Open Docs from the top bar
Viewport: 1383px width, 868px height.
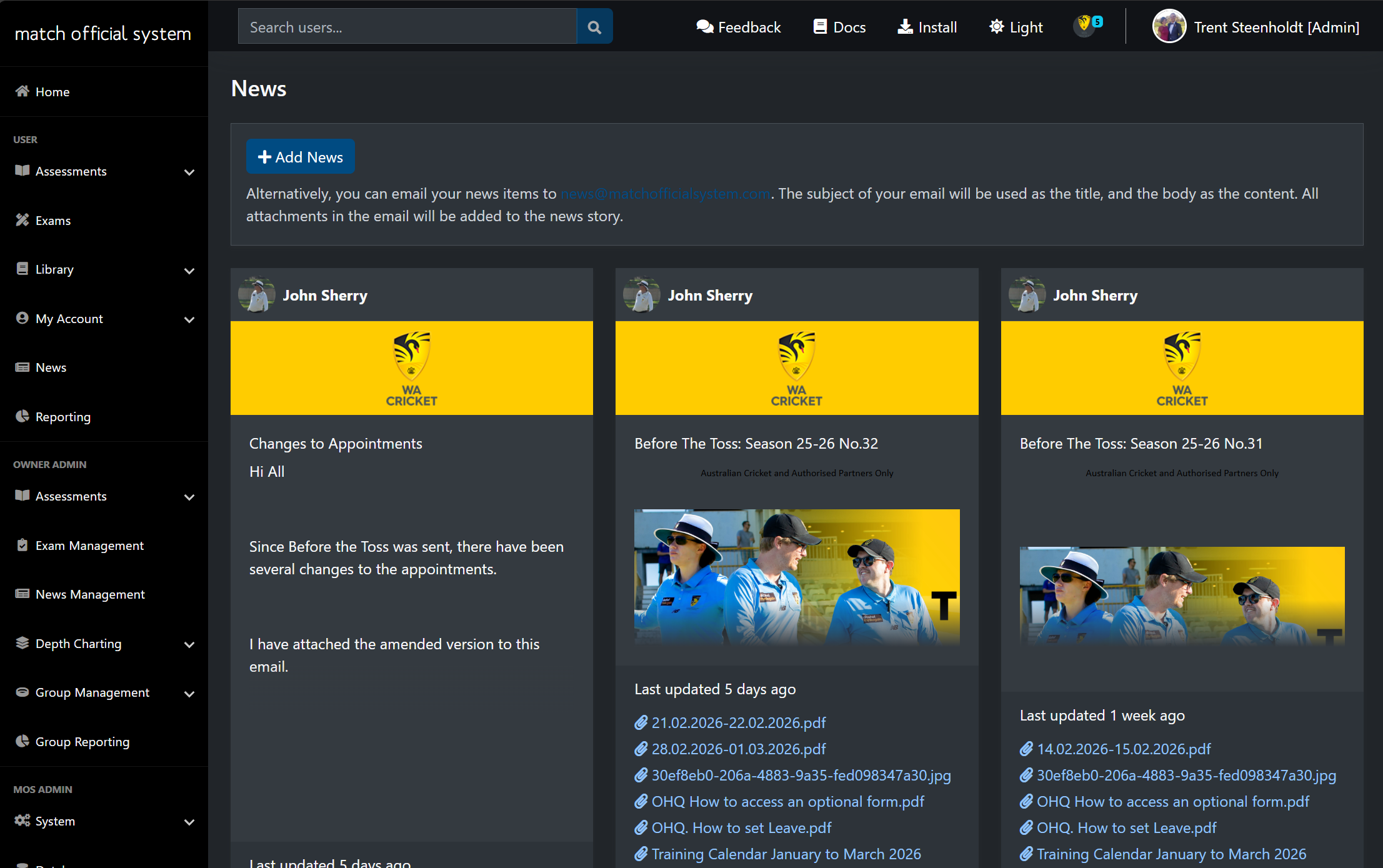(839, 26)
